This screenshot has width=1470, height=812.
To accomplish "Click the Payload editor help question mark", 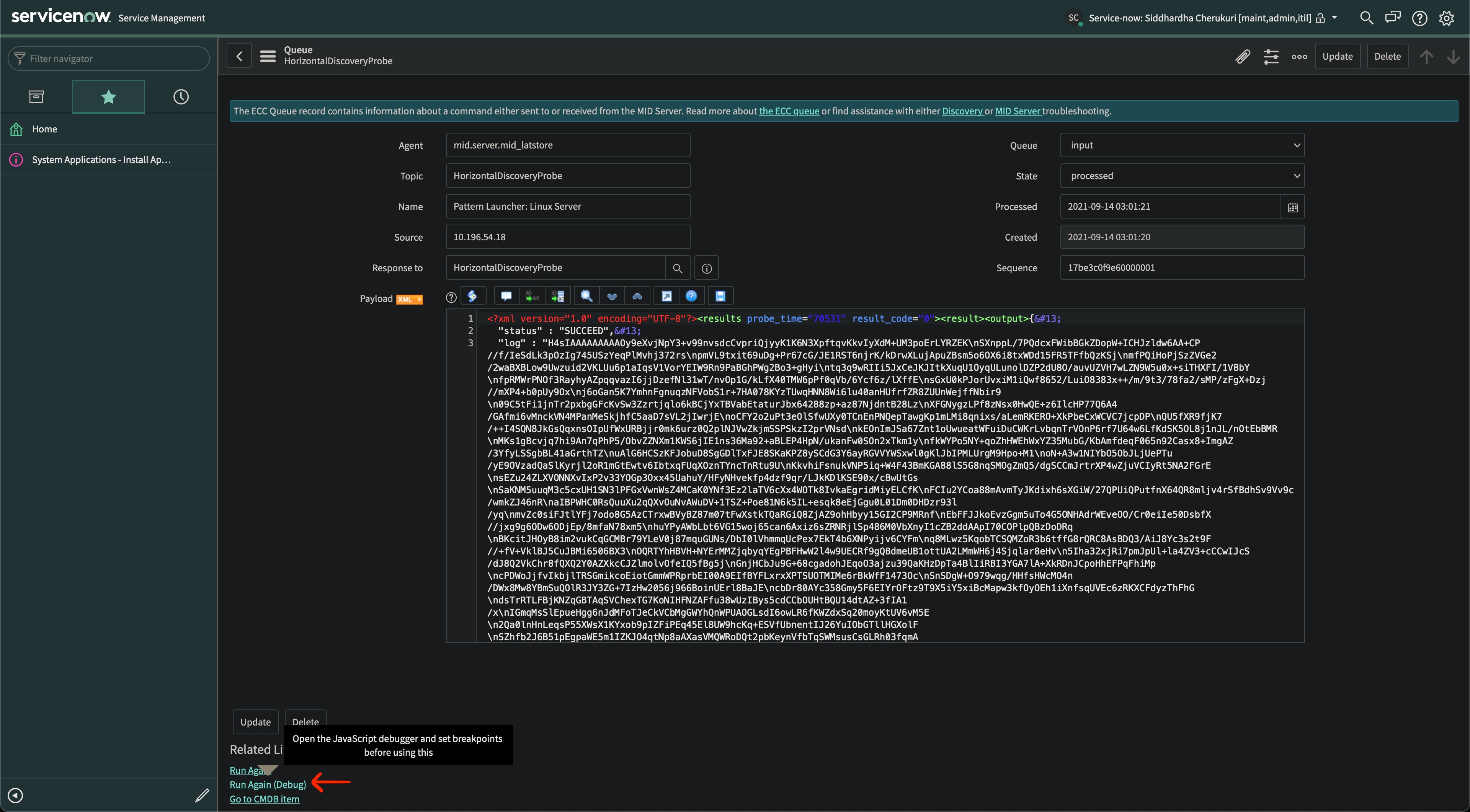I will point(451,297).
